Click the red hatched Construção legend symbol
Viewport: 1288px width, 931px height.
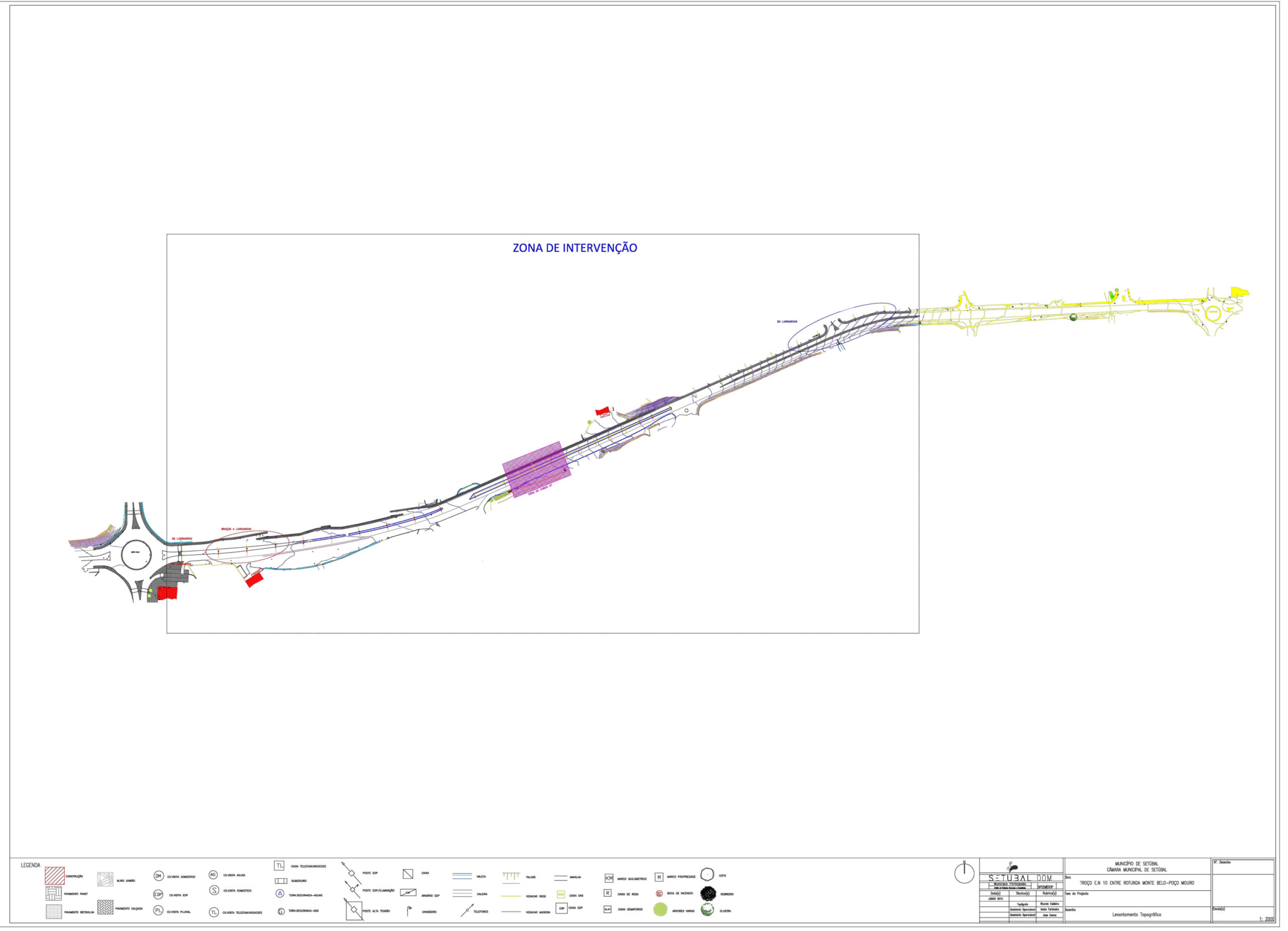(54, 875)
